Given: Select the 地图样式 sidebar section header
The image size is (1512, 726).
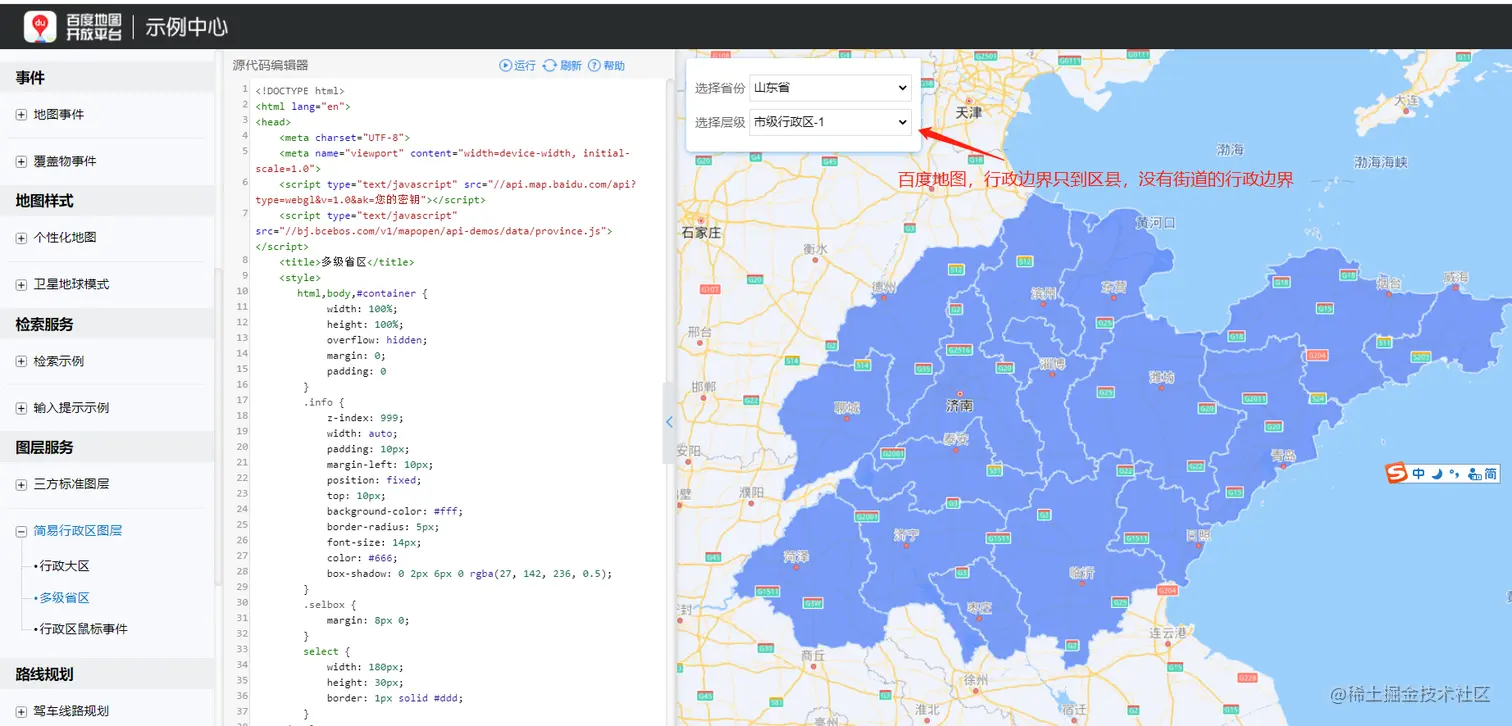Looking at the screenshot, I should tap(107, 201).
